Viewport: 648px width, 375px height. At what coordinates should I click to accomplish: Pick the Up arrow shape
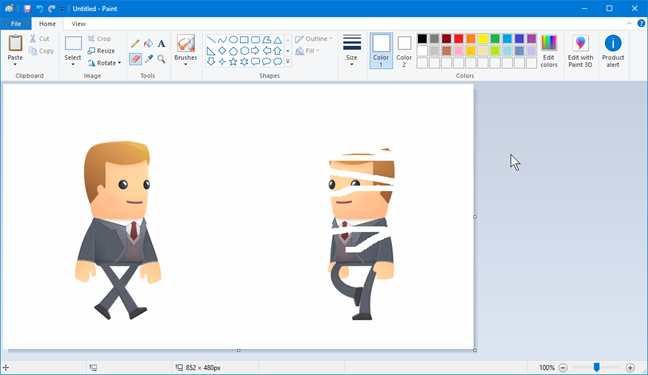coord(278,51)
